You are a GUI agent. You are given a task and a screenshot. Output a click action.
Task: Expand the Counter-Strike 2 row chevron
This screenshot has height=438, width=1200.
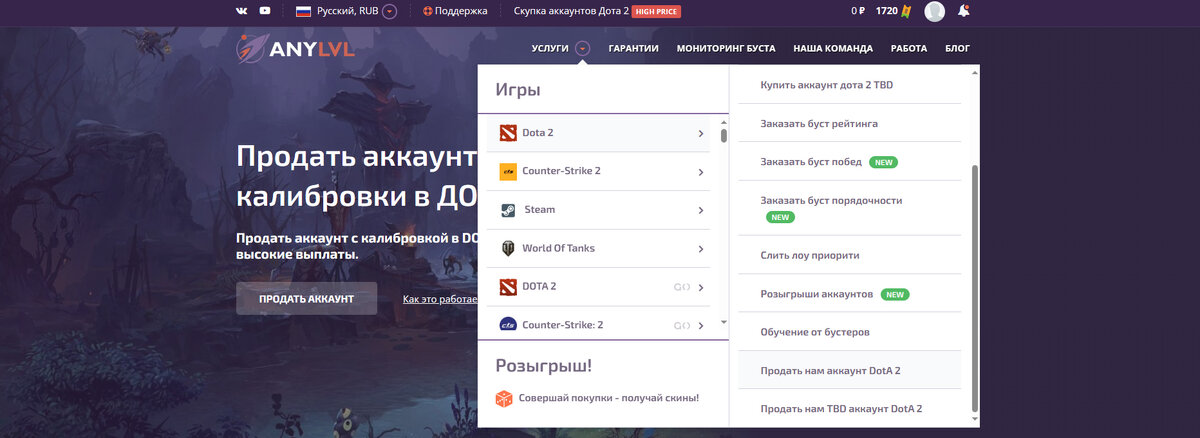point(701,172)
